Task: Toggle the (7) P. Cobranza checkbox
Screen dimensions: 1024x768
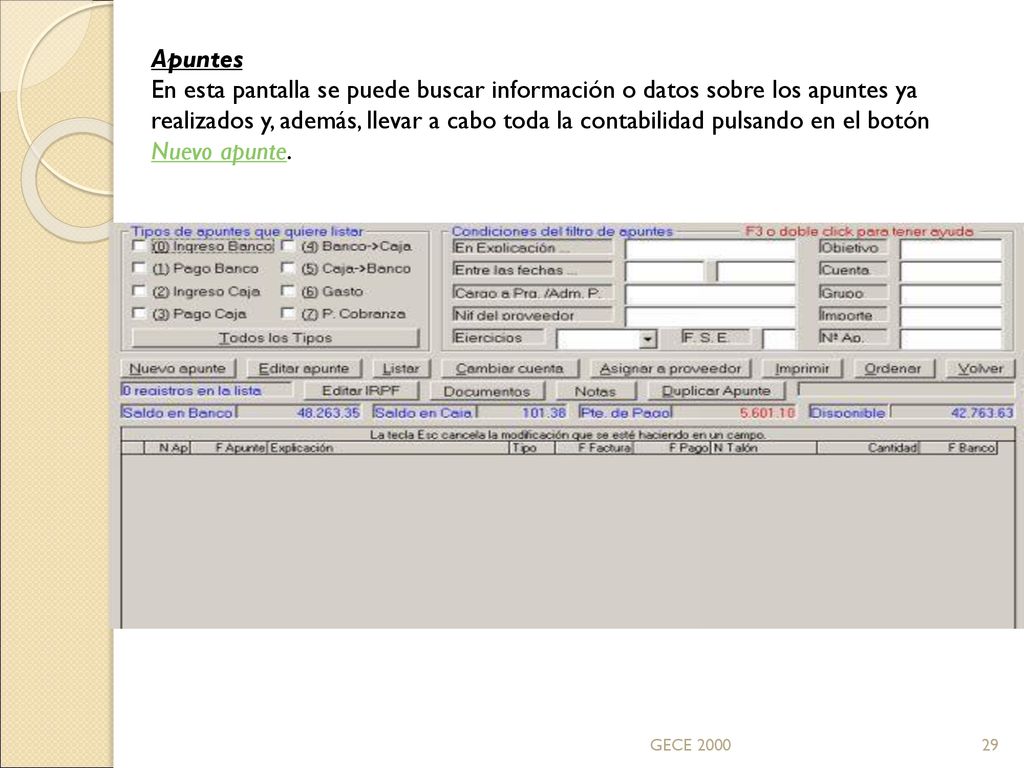Action: tap(287, 313)
